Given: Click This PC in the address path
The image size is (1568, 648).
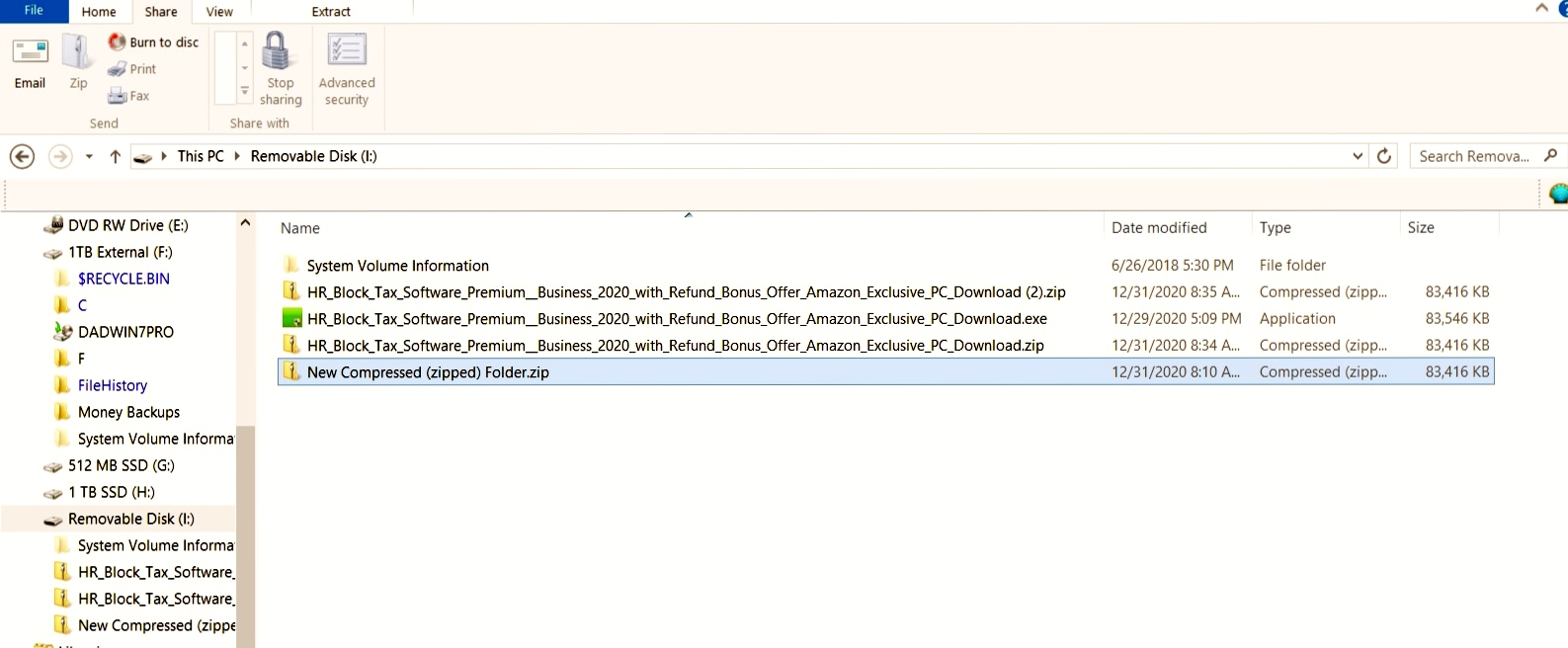Looking at the screenshot, I should pyautogui.click(x=201, y=156).
